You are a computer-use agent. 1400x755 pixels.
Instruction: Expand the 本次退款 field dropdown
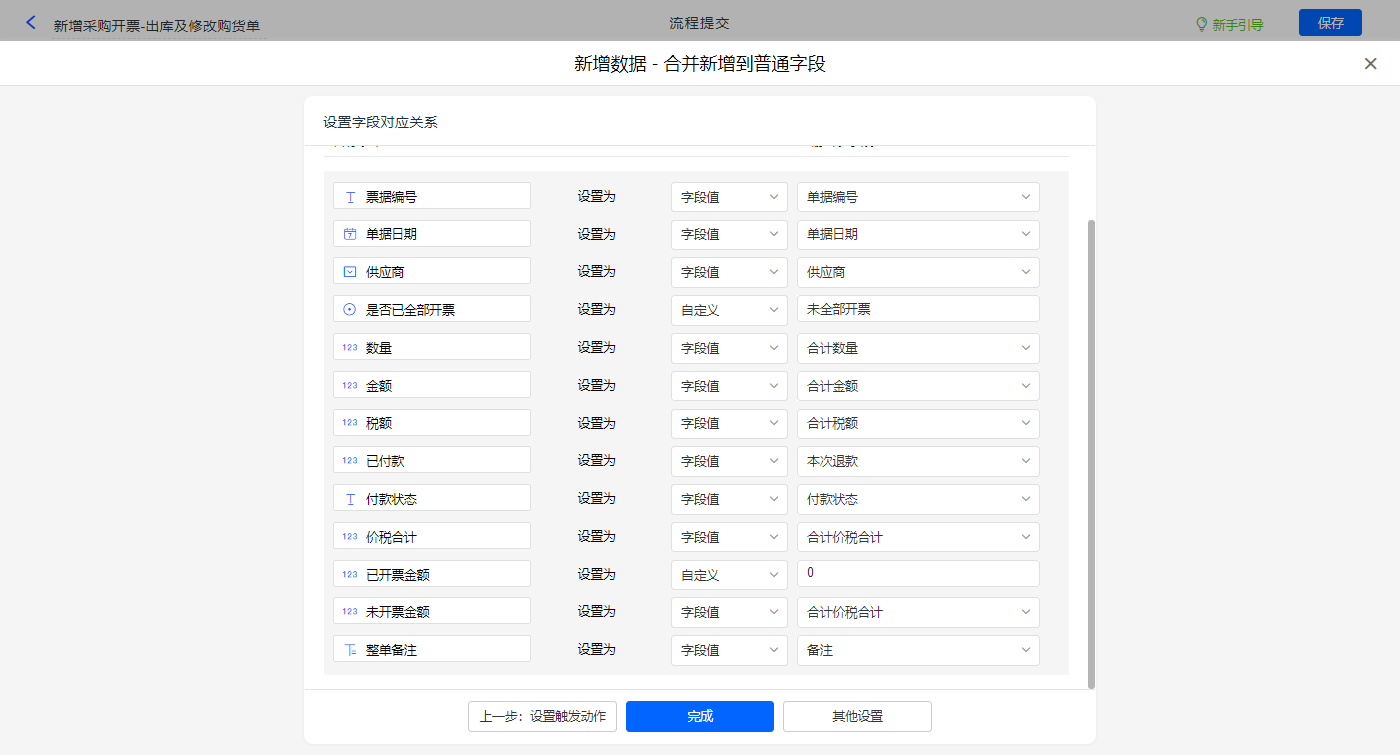917,461
